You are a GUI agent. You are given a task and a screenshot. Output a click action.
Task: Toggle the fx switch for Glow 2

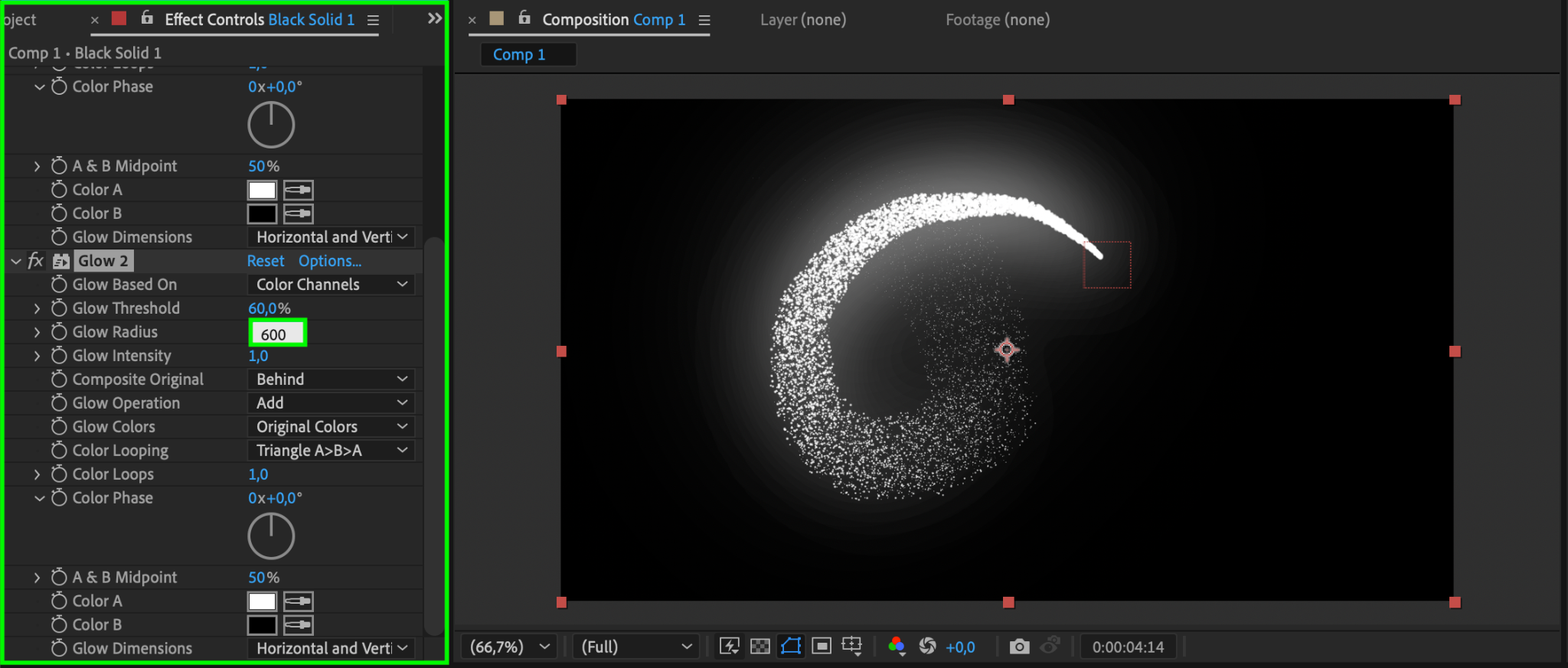[x=35, y=261]
